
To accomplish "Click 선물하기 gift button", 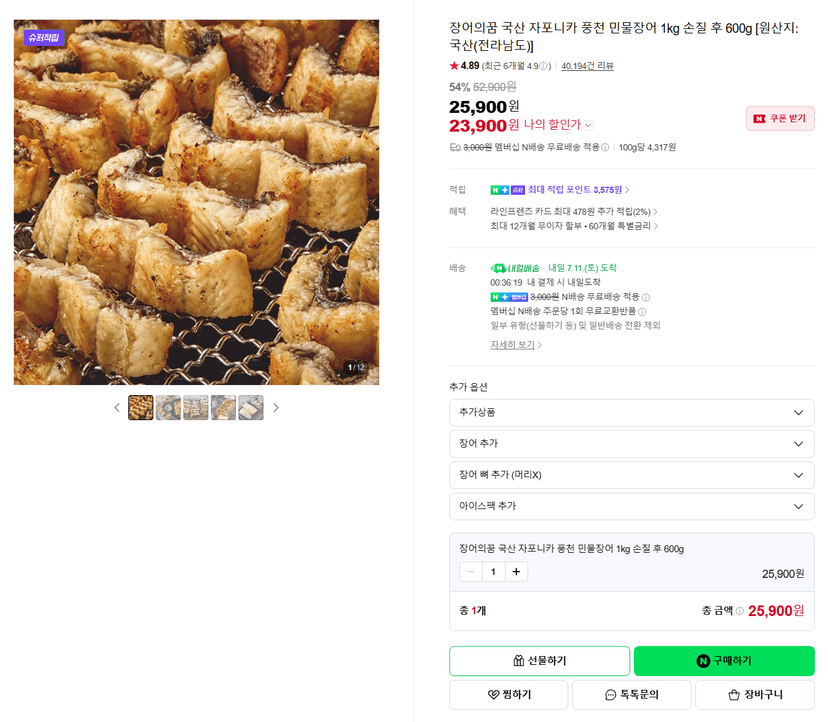I will click(x=539, y=661).
